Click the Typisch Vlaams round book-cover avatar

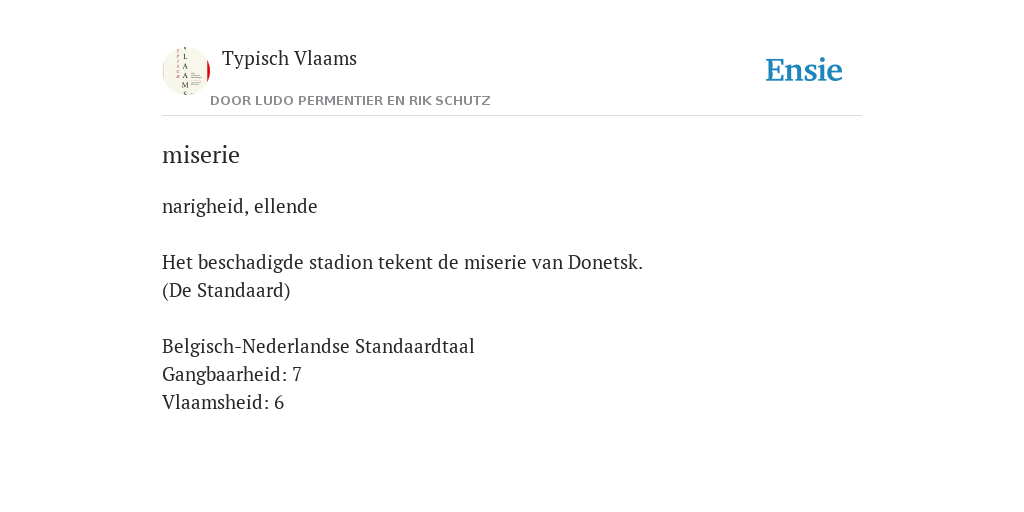pos(186,71)
